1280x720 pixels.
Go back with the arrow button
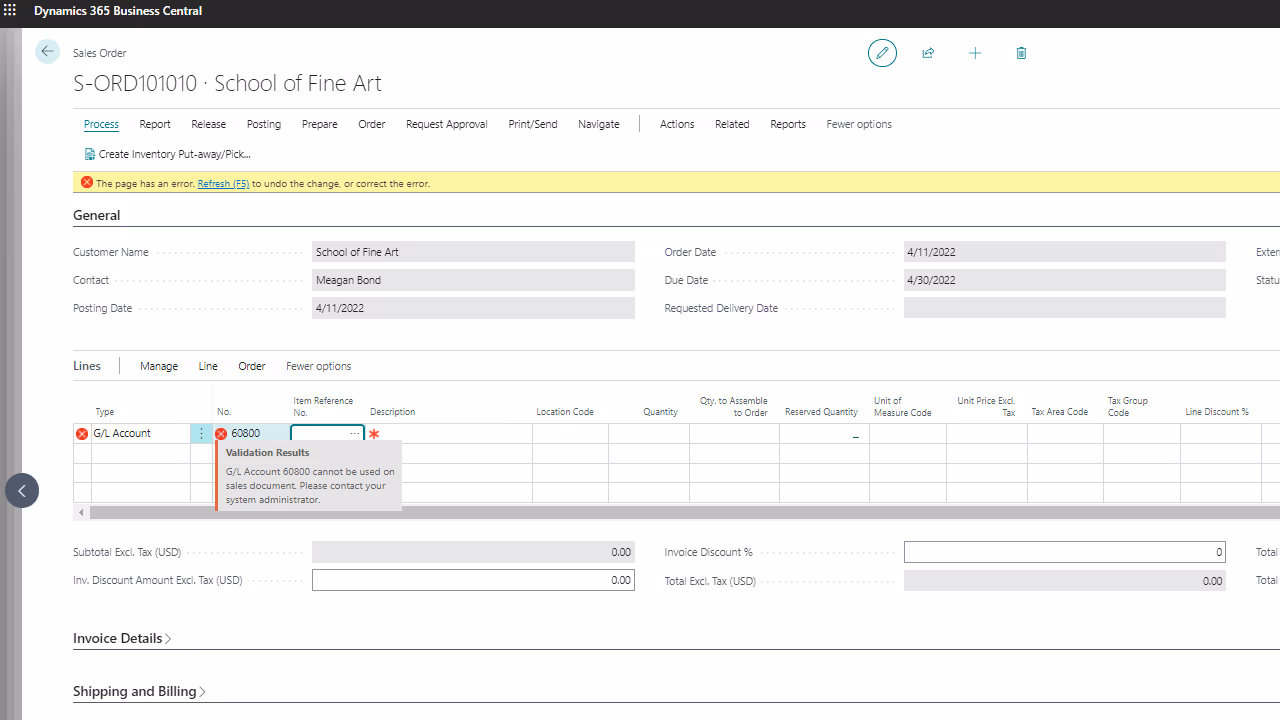47,52
